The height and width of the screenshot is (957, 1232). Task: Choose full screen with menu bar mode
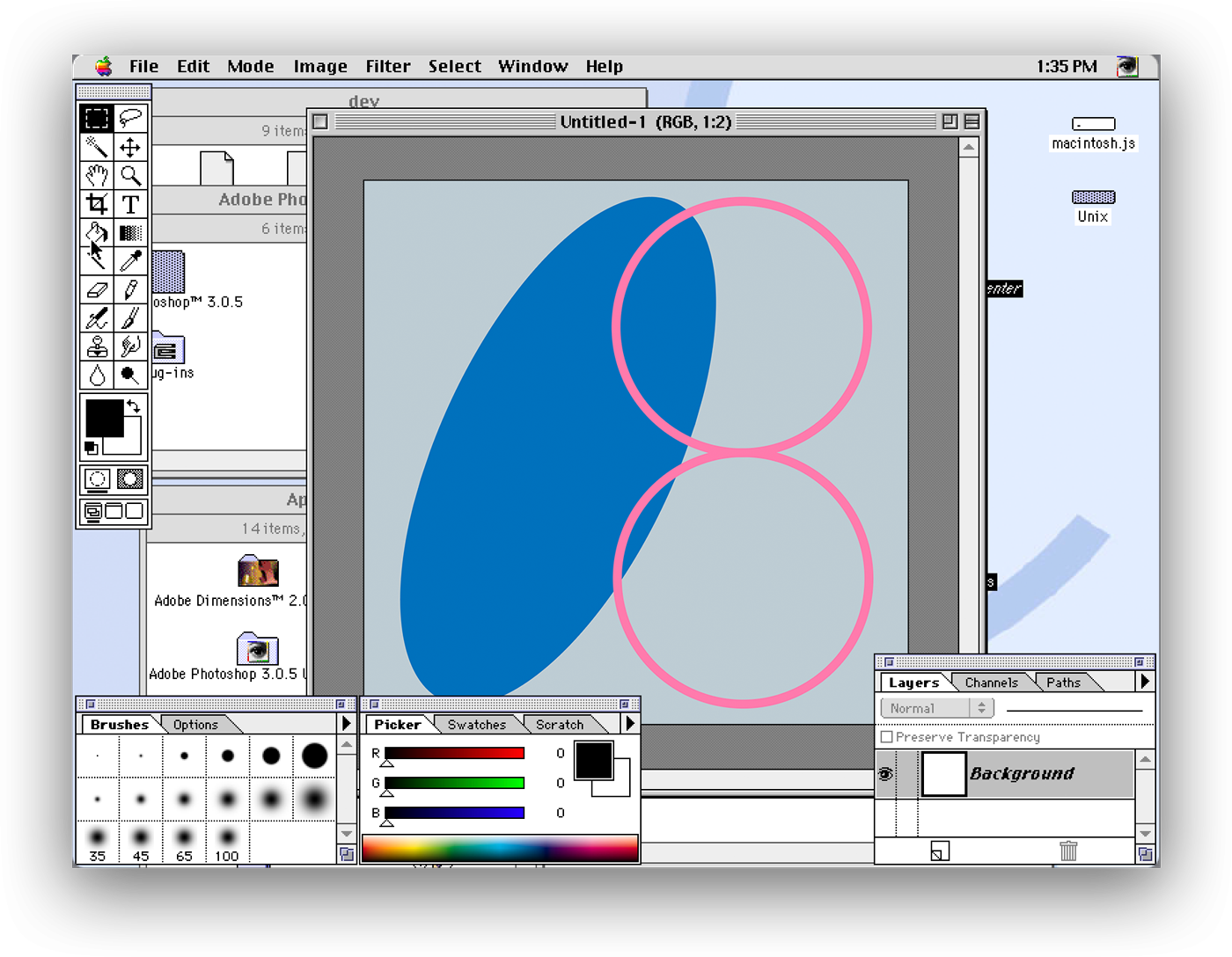coord(114,511)
